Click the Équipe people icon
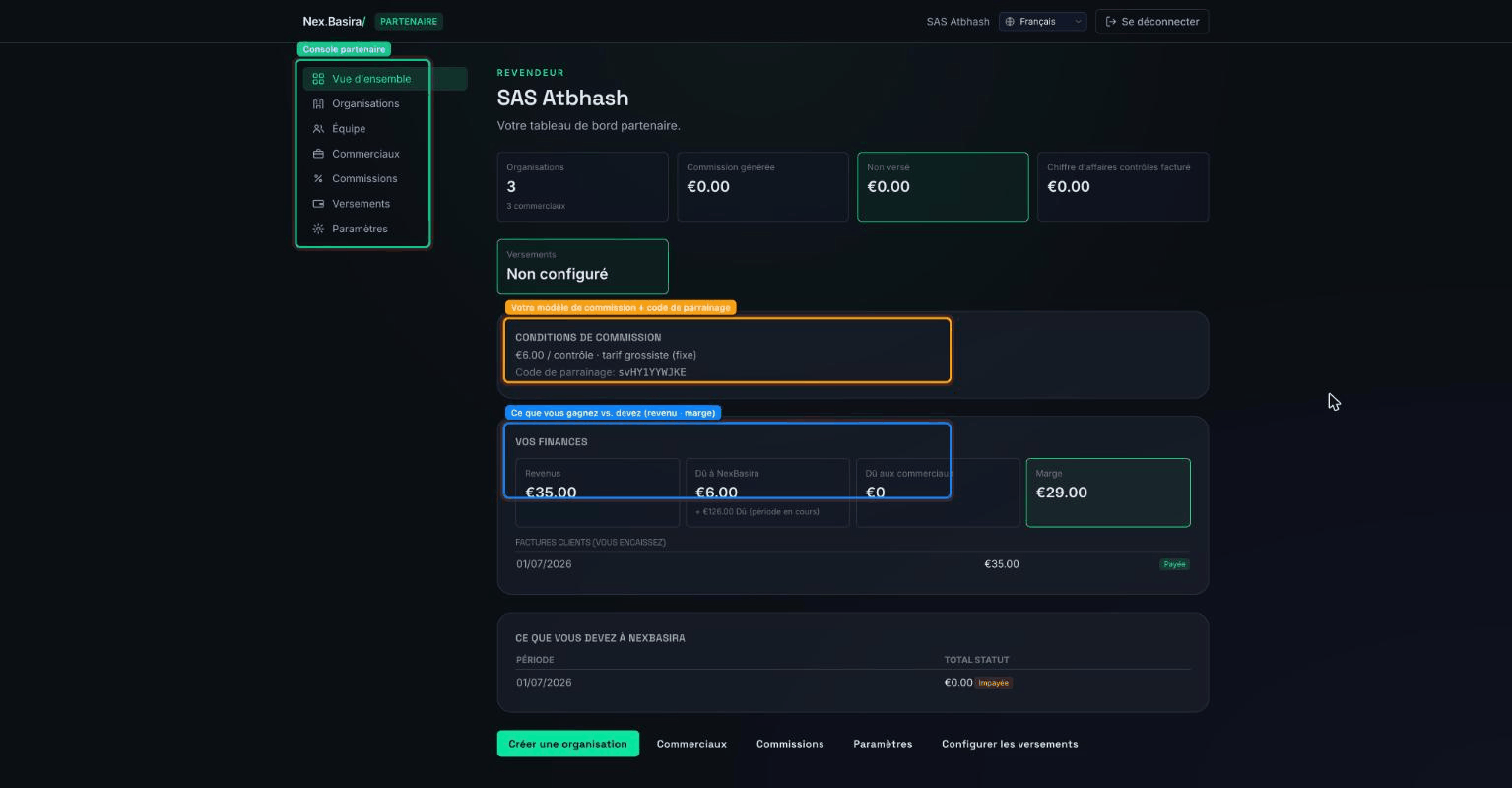The height and width of the screenshot is (788, 1512). click(318, 129)
